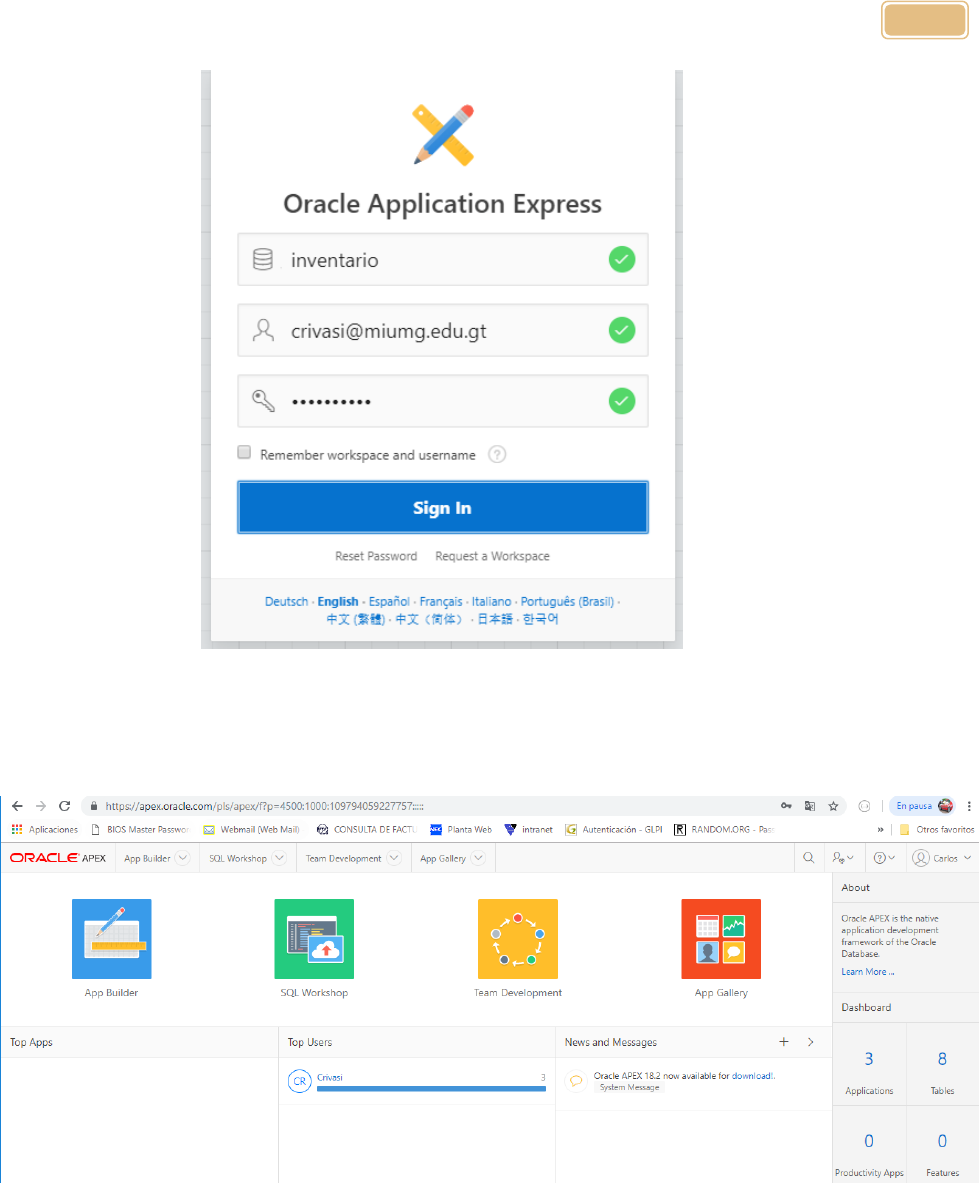Switch language to Français
This screenshot has height=1183, width=979.
click(x=440, y=601)
